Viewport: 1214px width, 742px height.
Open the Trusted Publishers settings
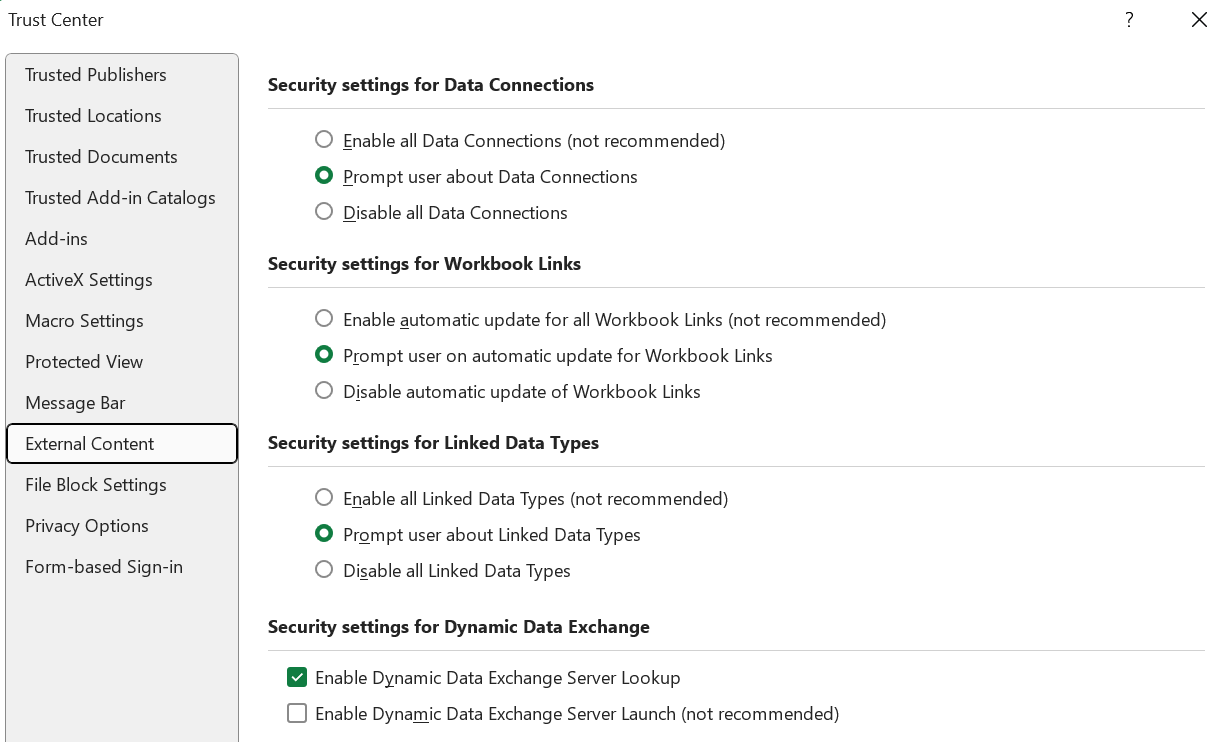coord(95,74)
